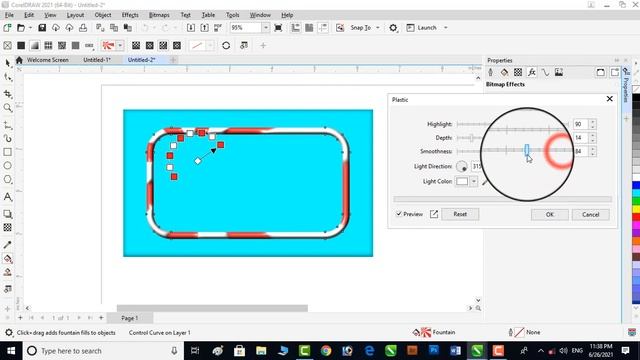The width and height of the screenshot is (640, 360).
Task: Click the Save icon in toolbar
Action: [x=42, y=28]
